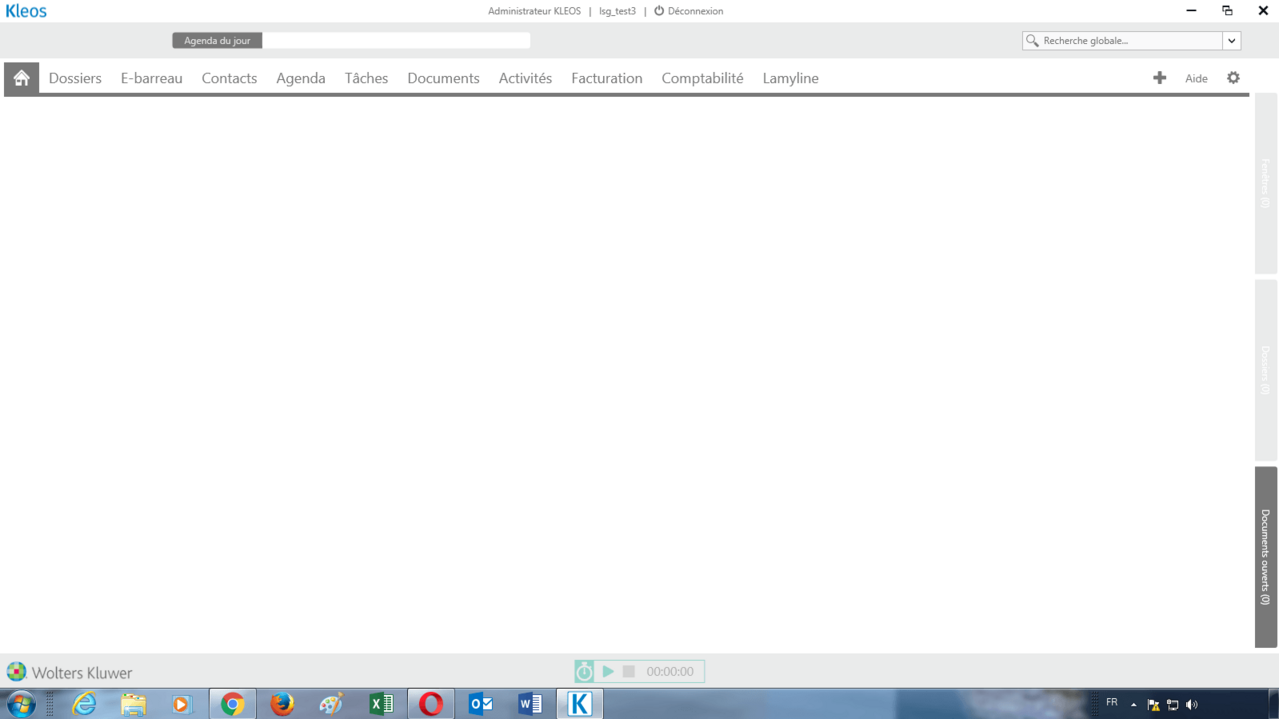
Task: Open the Aide help link
Action: coord(1196,78)
